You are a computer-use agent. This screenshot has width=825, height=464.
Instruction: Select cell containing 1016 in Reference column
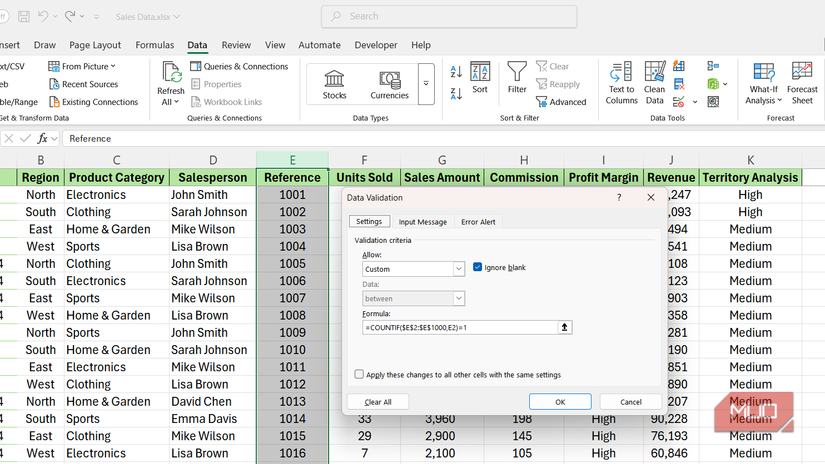click(x=293, y=453)
